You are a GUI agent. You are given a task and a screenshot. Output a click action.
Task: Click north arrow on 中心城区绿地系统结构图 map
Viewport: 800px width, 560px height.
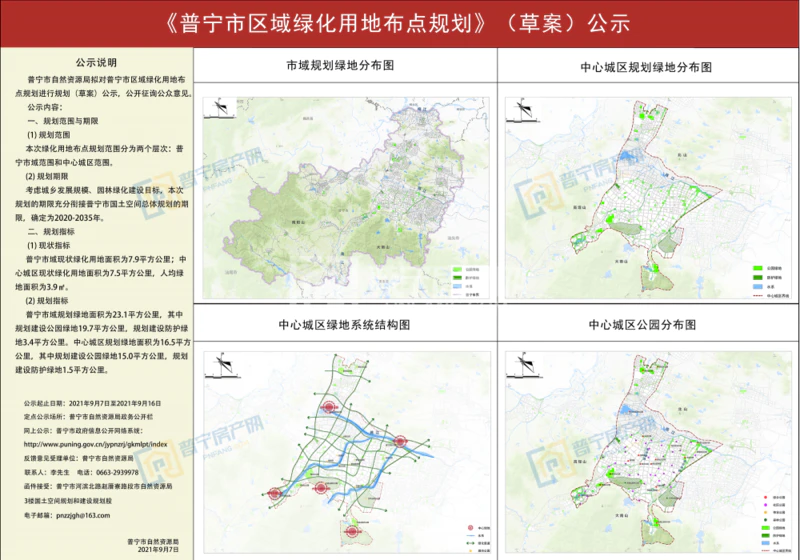(223, 367)
